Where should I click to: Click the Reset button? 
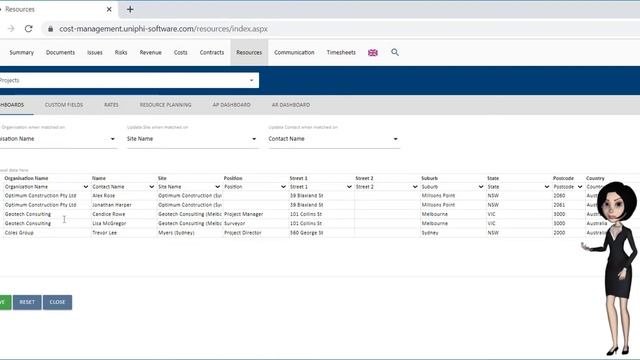tap(27, 302)
